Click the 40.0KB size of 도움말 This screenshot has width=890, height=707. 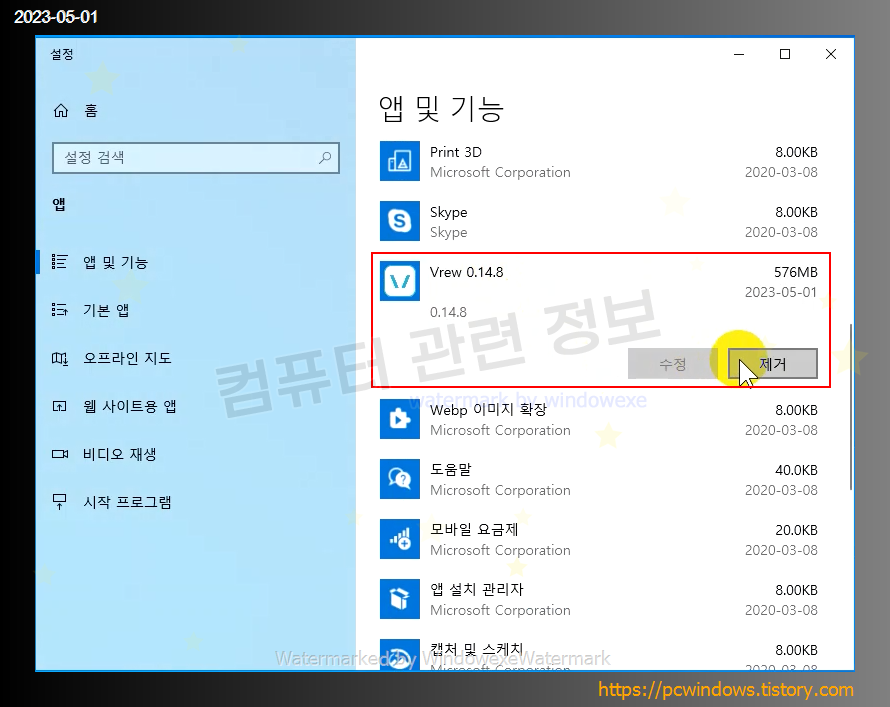point(796,470)
